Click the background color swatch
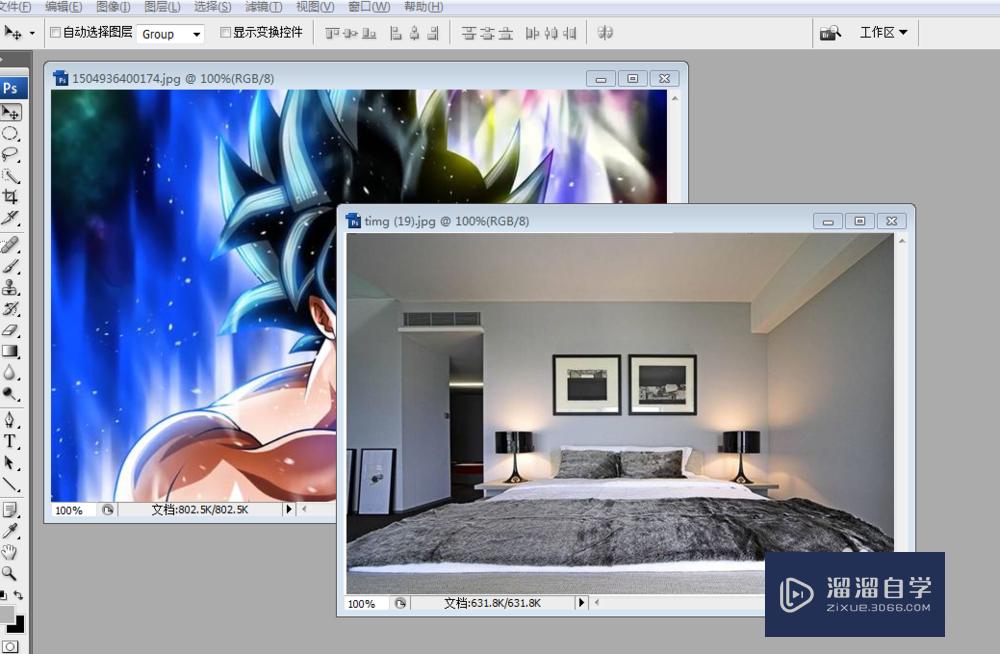1000x654 pixels. coord(18,626)
